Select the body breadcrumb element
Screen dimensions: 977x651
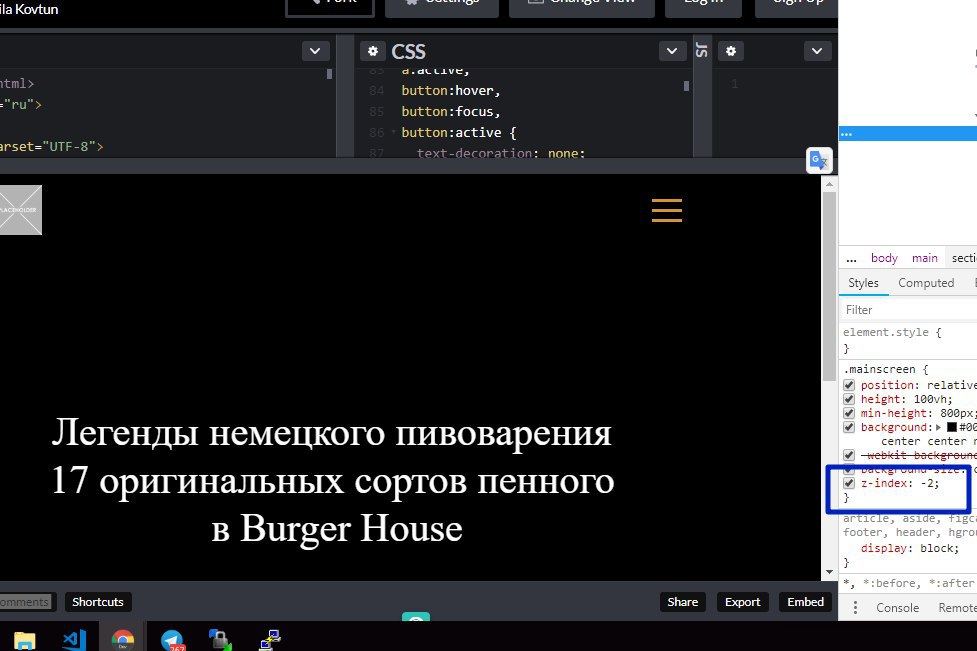(884, 258)
